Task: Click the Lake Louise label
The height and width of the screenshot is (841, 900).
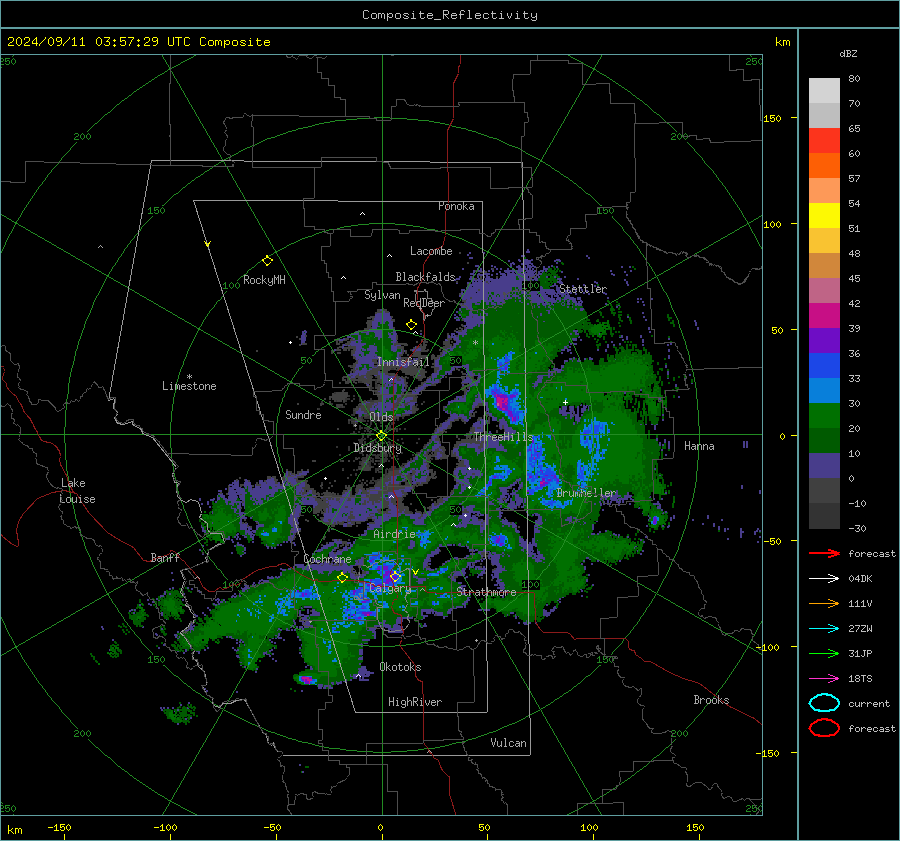Action: click(77, 491)
